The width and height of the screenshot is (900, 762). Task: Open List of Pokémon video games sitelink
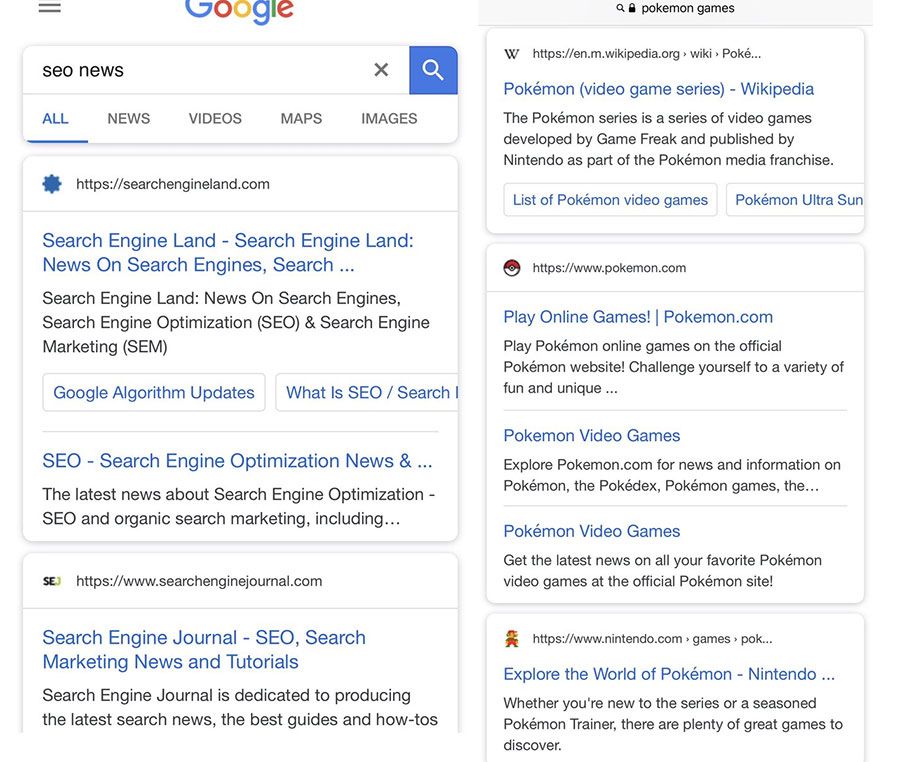coord(610,200)
